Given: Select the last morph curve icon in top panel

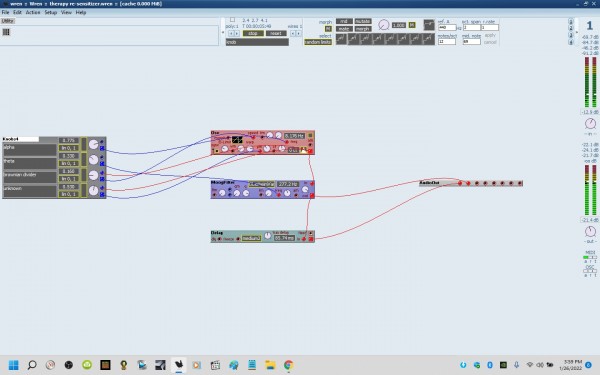Looking at the screenshot, I should point(429,39).
